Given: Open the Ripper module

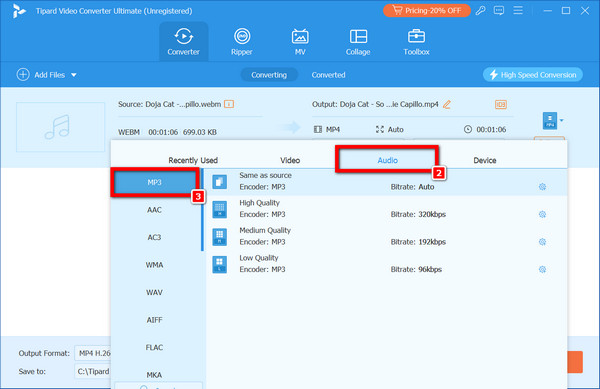Looking at the screenshot, I should coord(242,42).
